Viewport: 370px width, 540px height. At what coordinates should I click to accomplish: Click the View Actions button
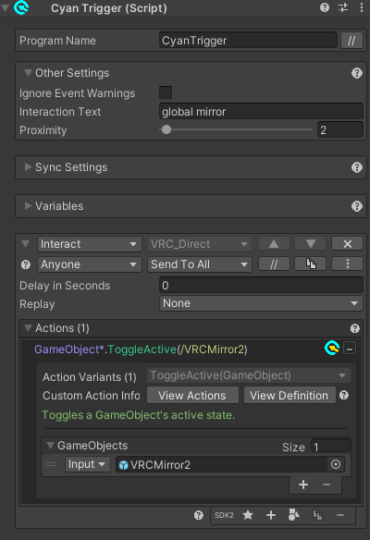[x=193, y=395]
